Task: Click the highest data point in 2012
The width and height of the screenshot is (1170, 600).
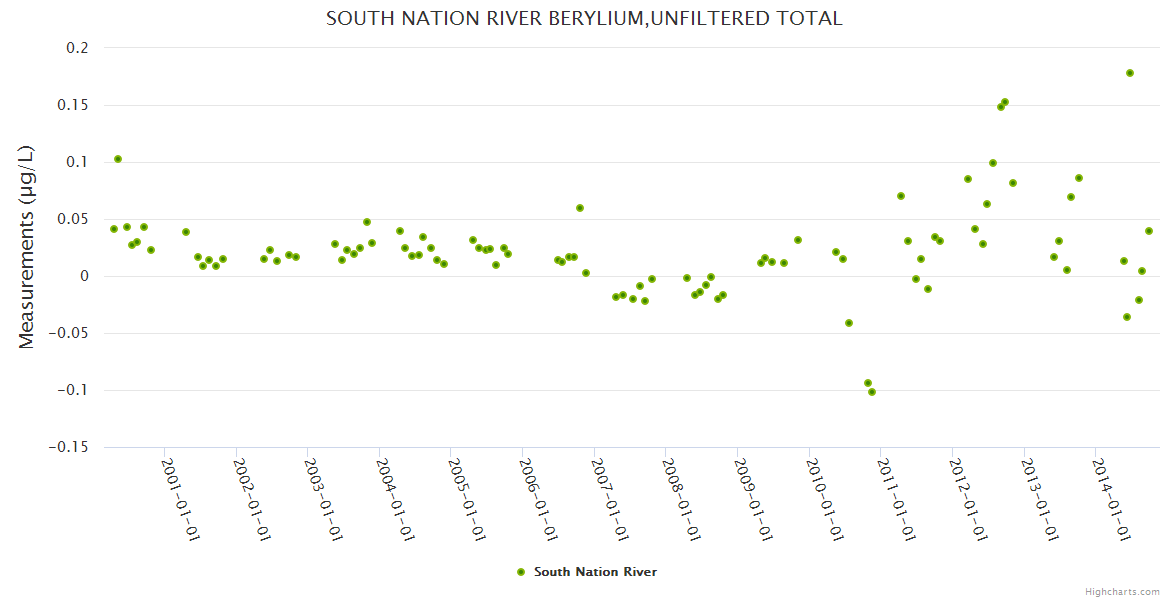Action: pos(1005,102)
